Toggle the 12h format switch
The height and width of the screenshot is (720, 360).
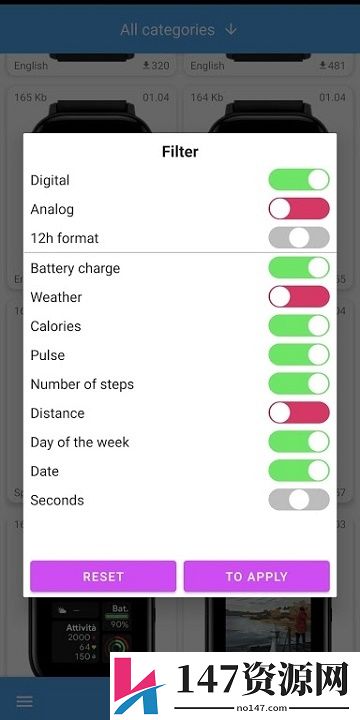pyautogui.click(x=299, y=238)
